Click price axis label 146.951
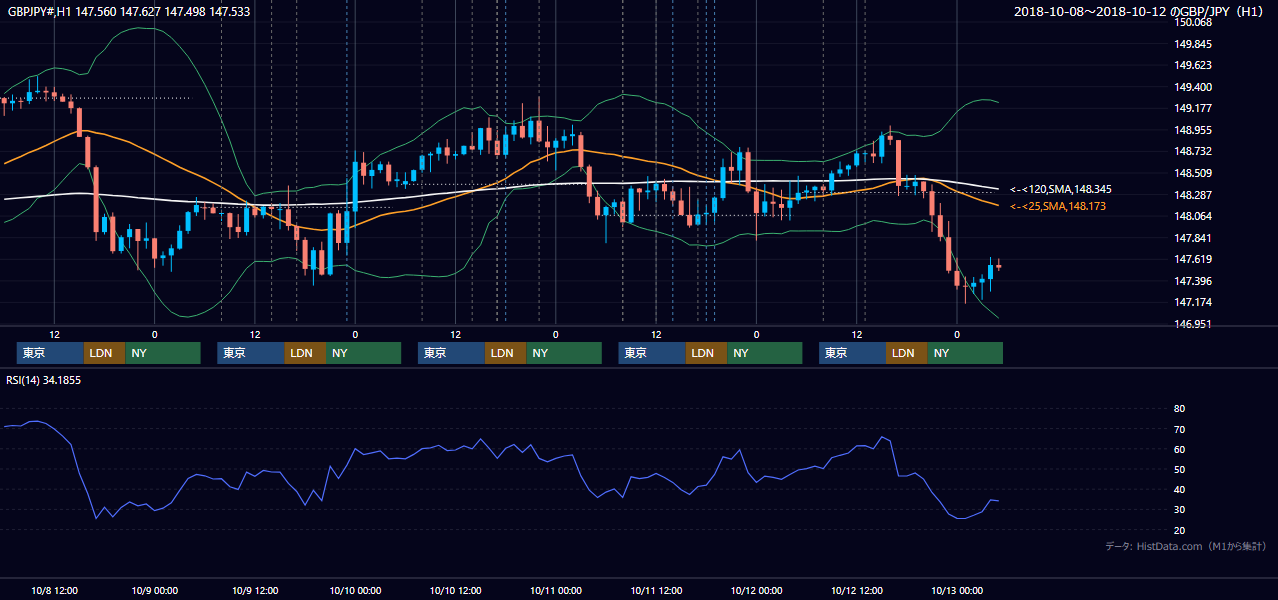 click(x=1192, y=324)
